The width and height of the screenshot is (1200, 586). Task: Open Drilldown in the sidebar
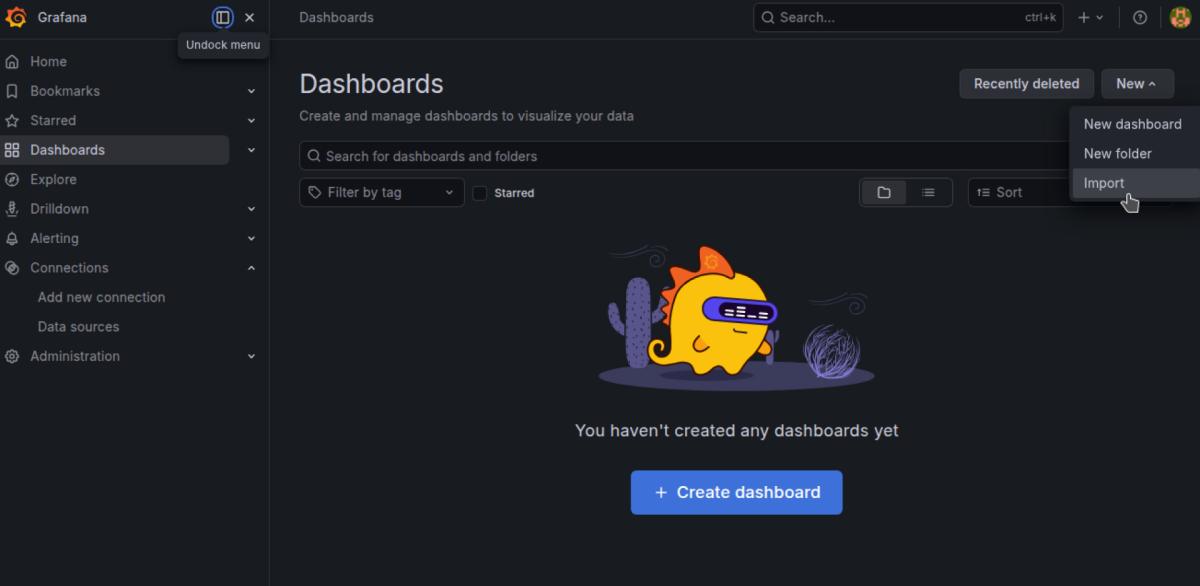(x=59, y=209)
